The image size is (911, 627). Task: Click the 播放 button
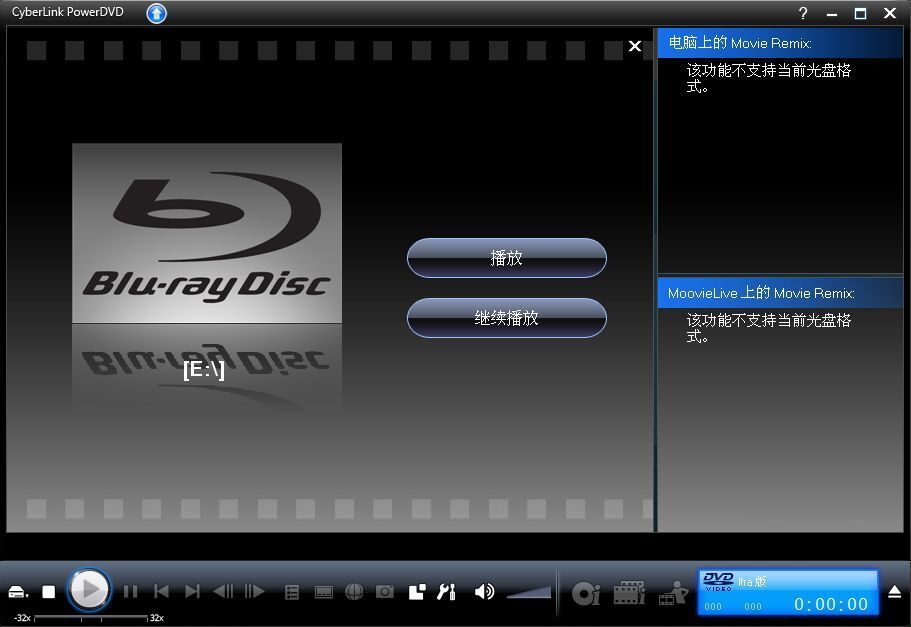tap(506, 258)
